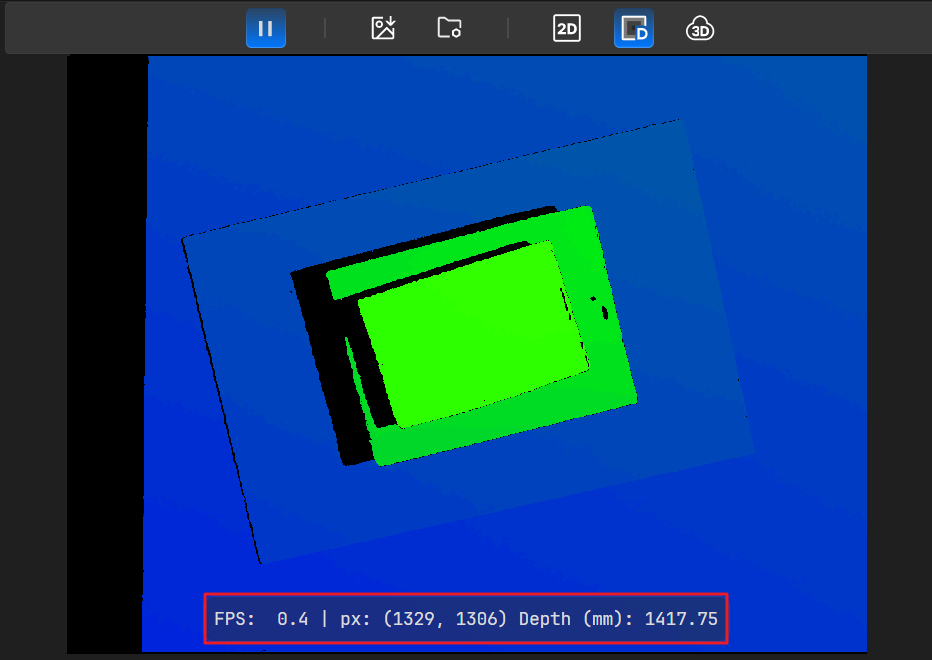The height and width of the screenshot is (660, 932).
Task: Click the depth value 1417.75
Action: (681, 619)
